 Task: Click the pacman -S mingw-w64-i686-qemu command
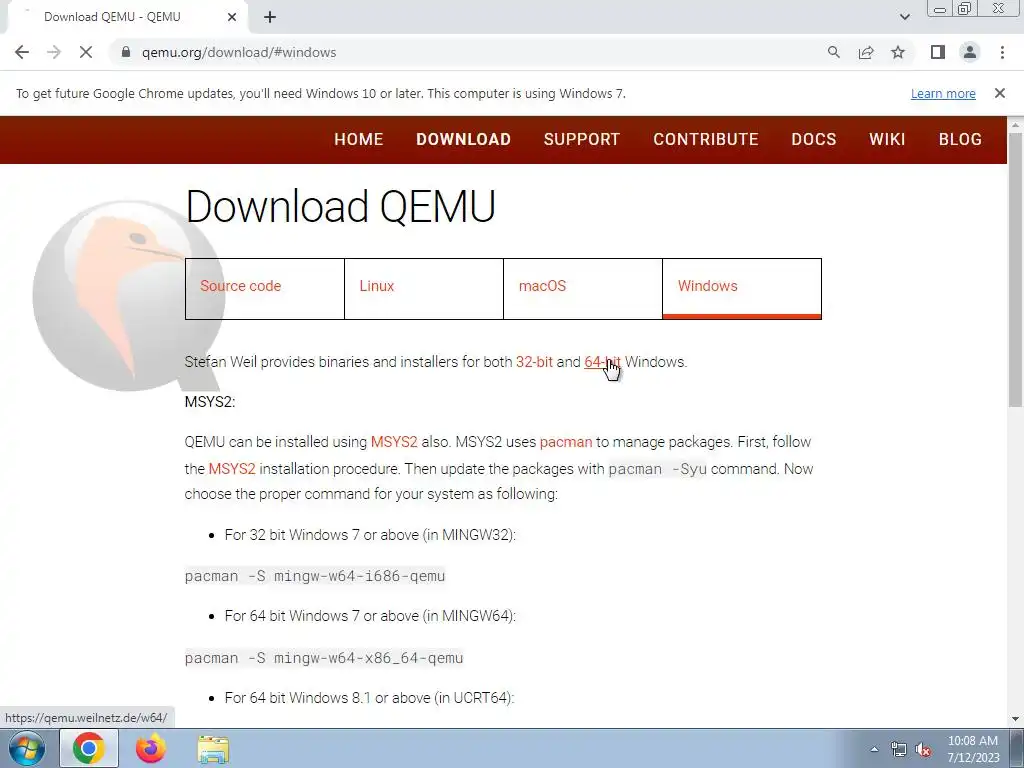(315, 576)
